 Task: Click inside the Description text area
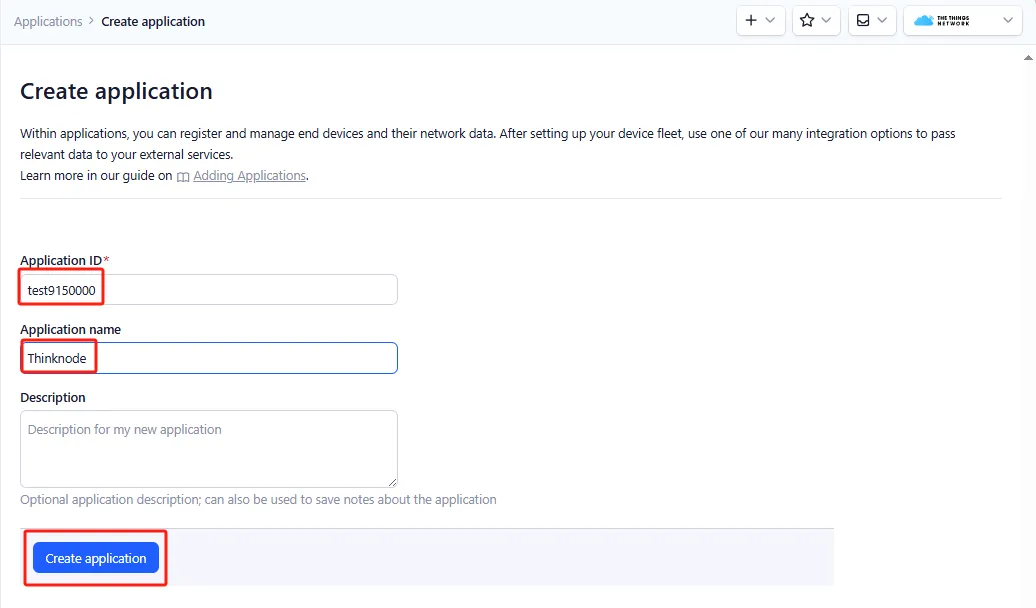(208, 449)
